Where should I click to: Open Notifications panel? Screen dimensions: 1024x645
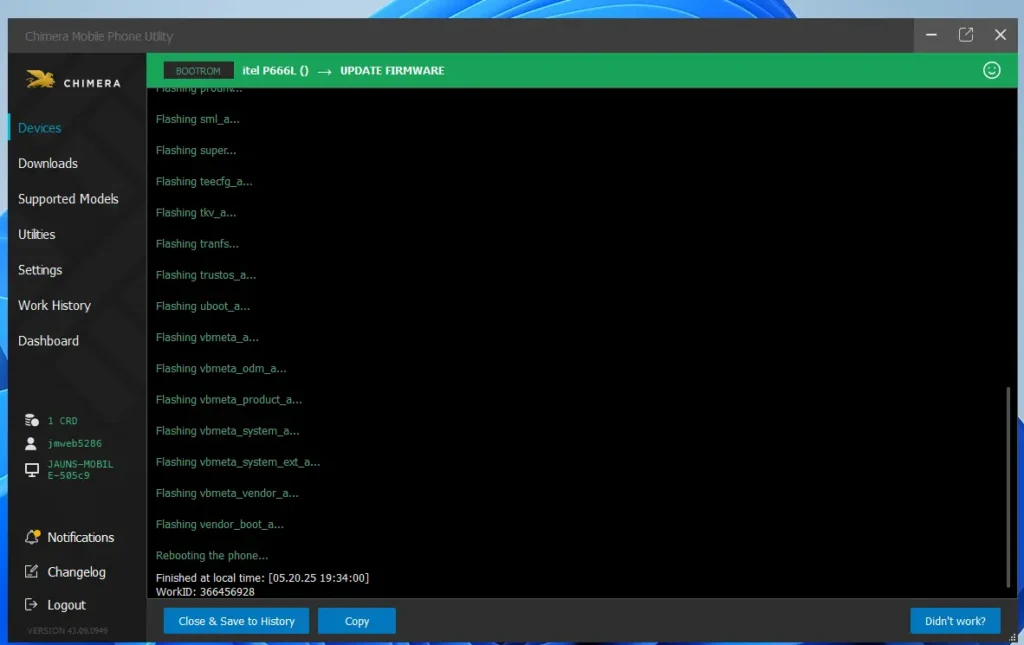81,537
